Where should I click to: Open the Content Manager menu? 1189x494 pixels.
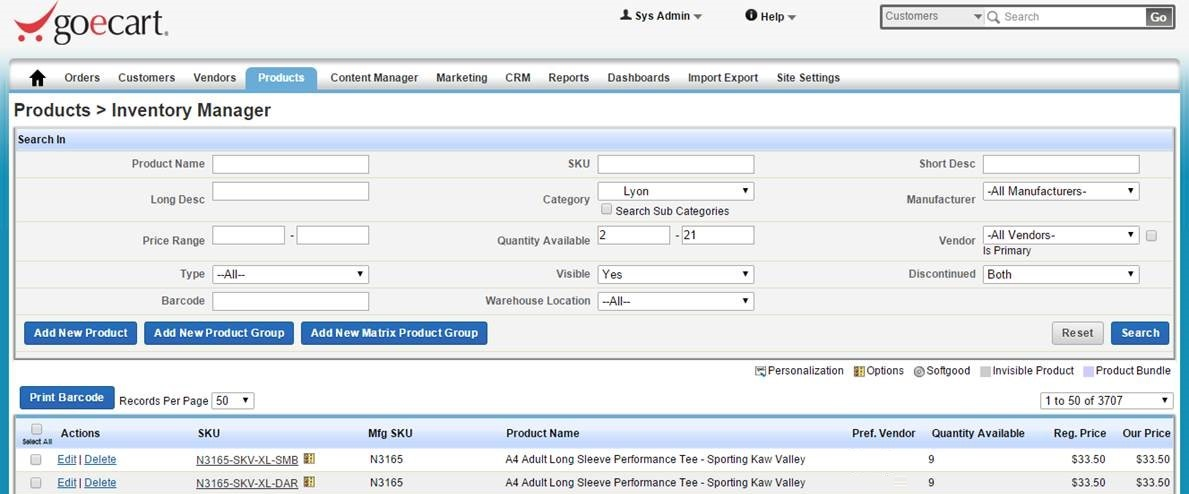(374, 78)
